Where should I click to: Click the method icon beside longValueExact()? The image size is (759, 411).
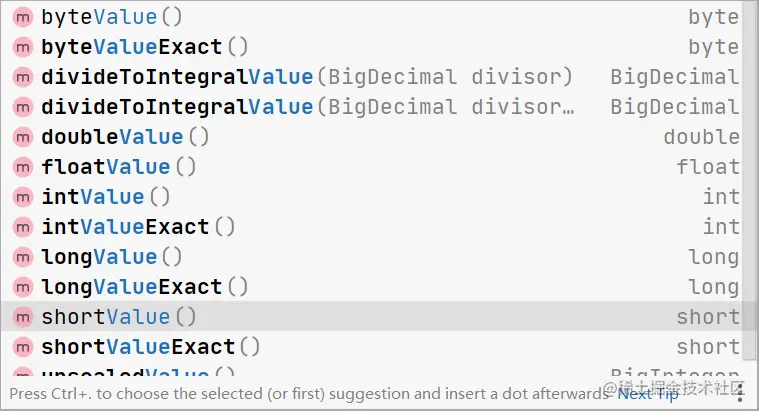click(23, 288)
